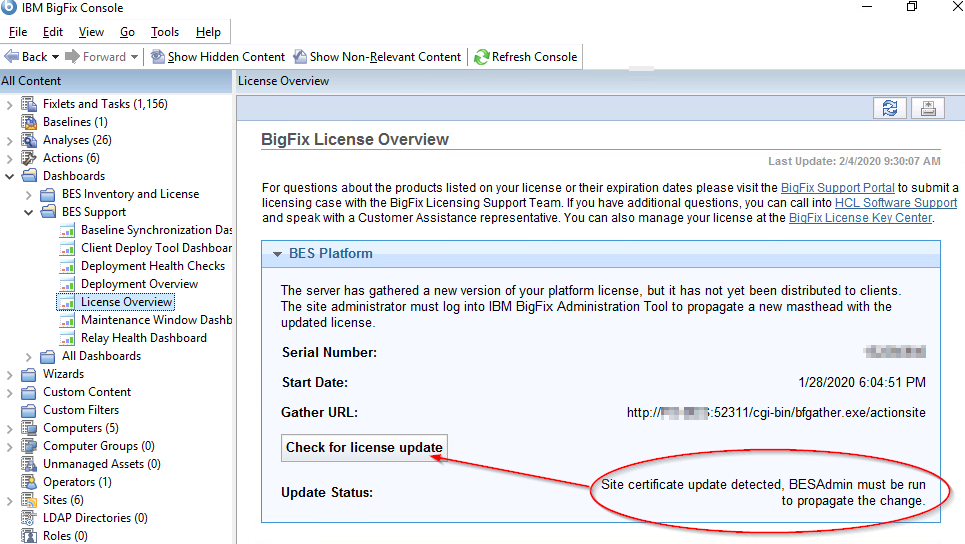Select All Dashboards folder icon
The width and height of the screenshot is (965, 544).
click(48, 356)
